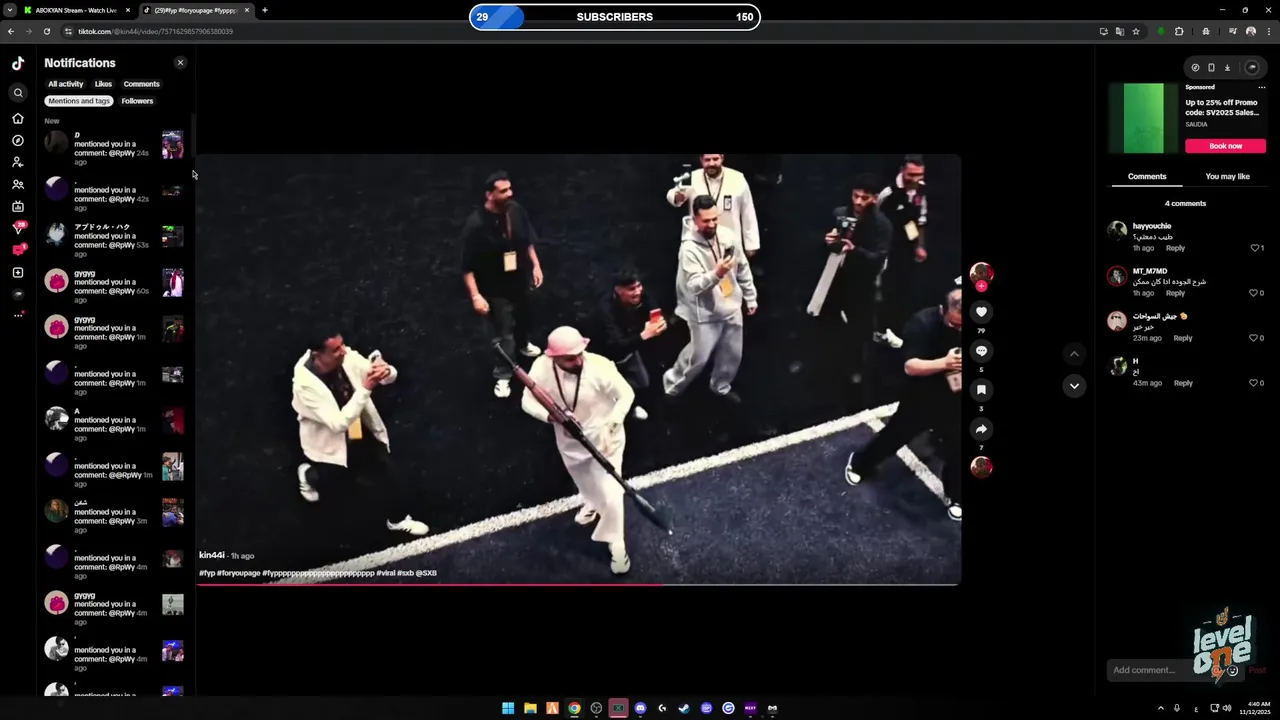Screen dimensions: 1280x720
Task: Select the Mentions and tags filter
Action: [79, 101]
